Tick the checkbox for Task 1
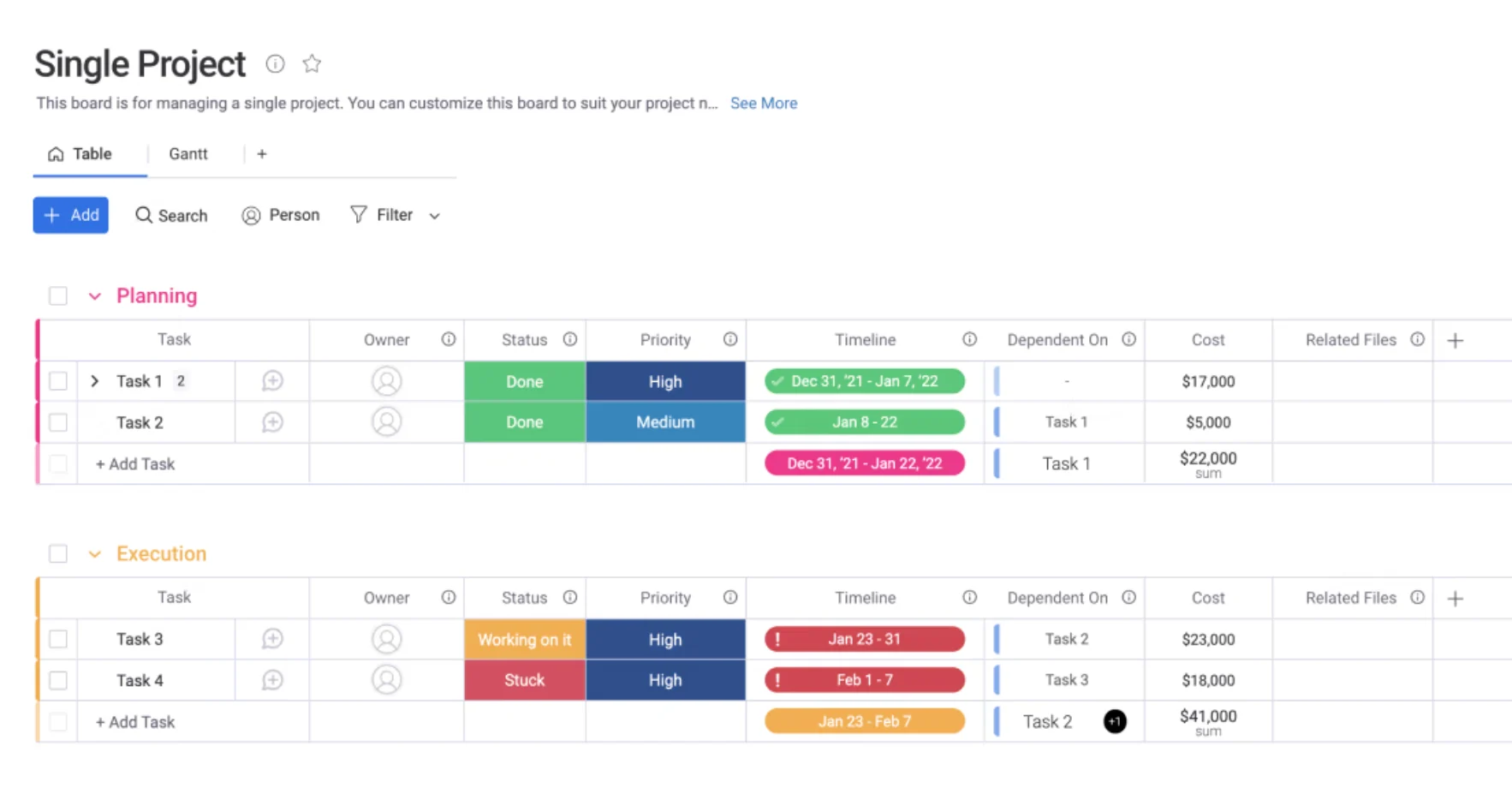 (x=58, y=381)
